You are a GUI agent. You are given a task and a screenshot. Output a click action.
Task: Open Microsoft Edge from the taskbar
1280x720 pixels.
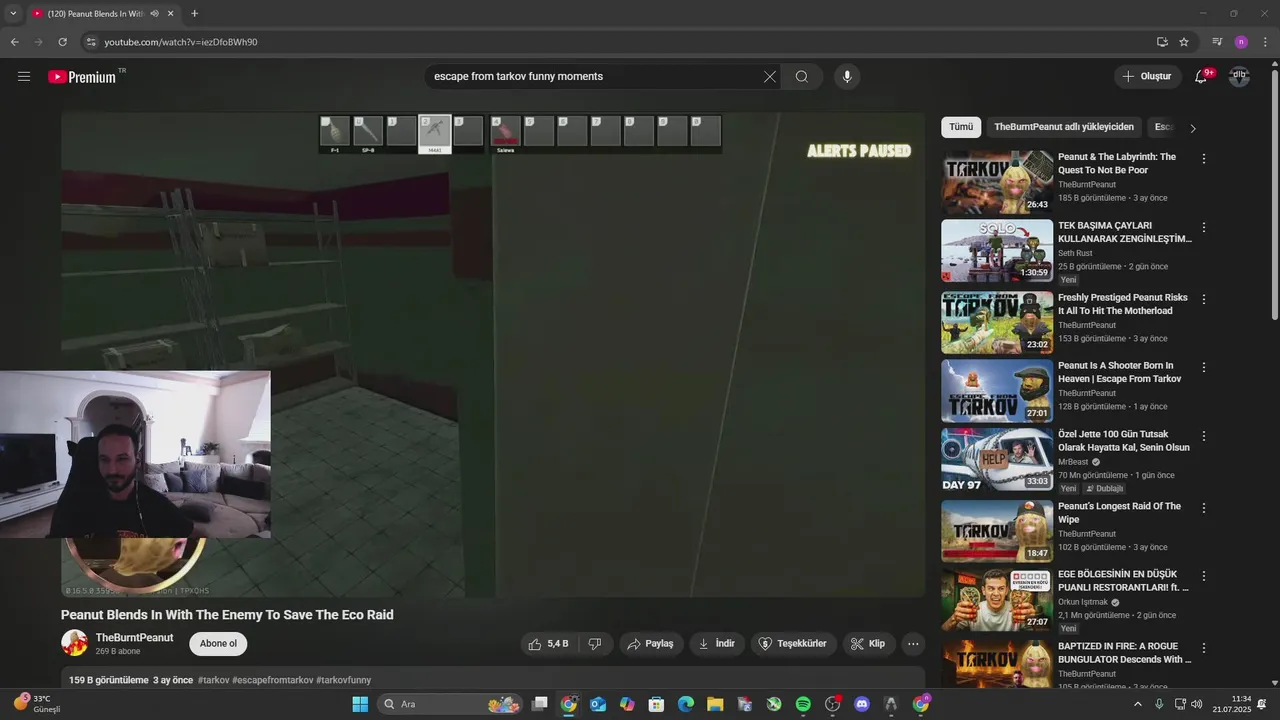pyautogui.click(x=686, y=704)
